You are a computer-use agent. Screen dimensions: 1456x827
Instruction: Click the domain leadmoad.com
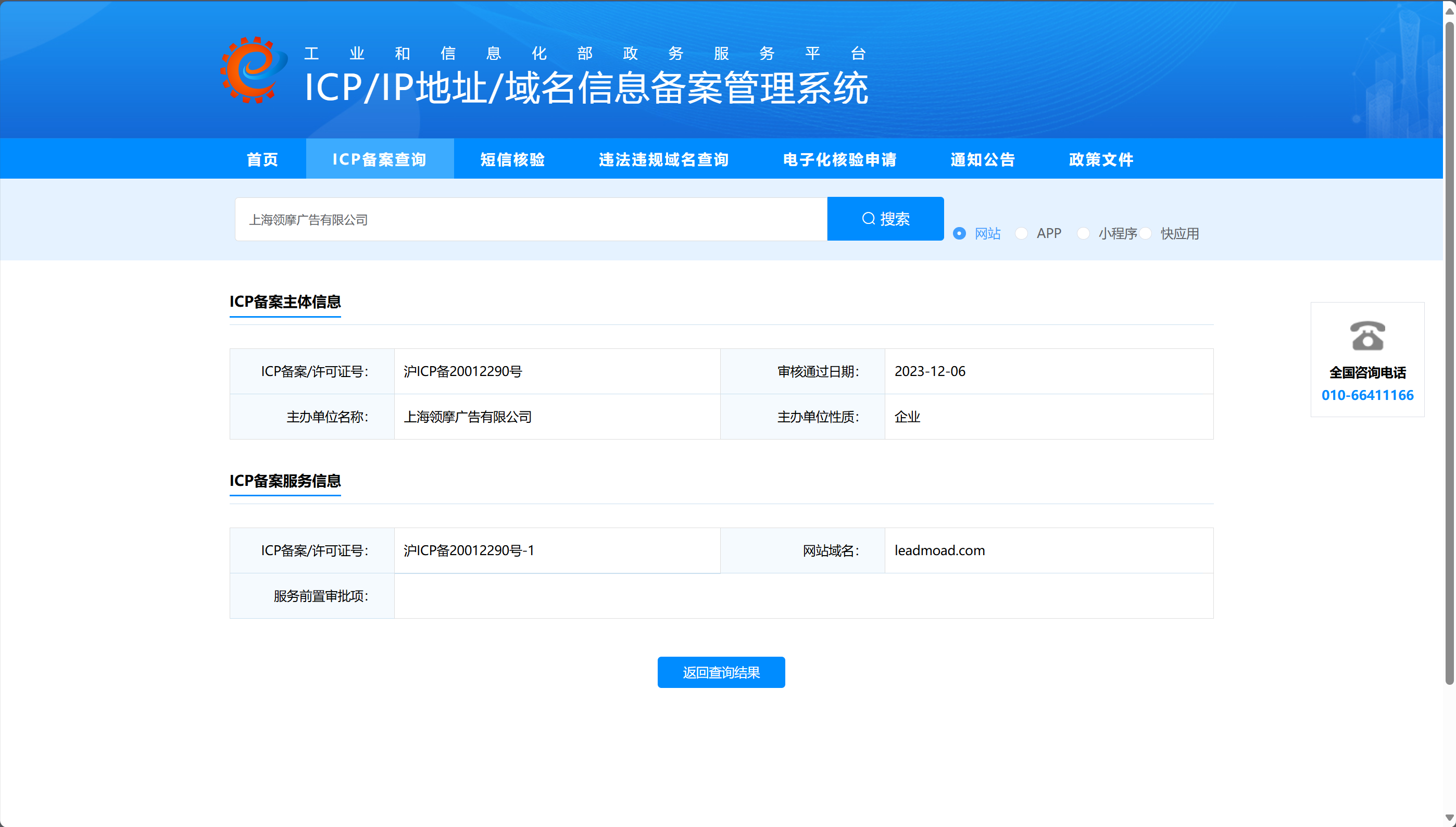[939, 550]
